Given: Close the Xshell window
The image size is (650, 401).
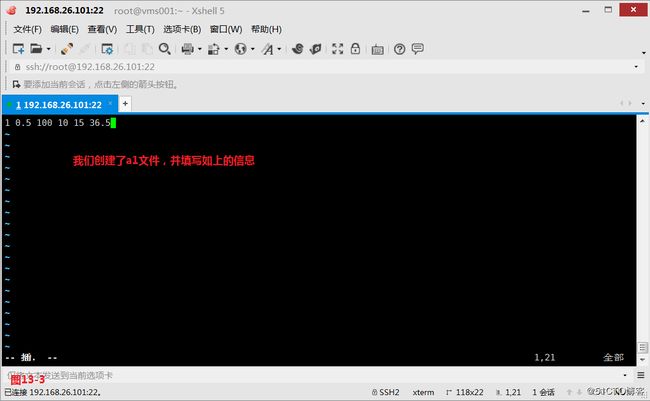Looking at the screenshot, I should pyautogui.click(x=633, y=10).
